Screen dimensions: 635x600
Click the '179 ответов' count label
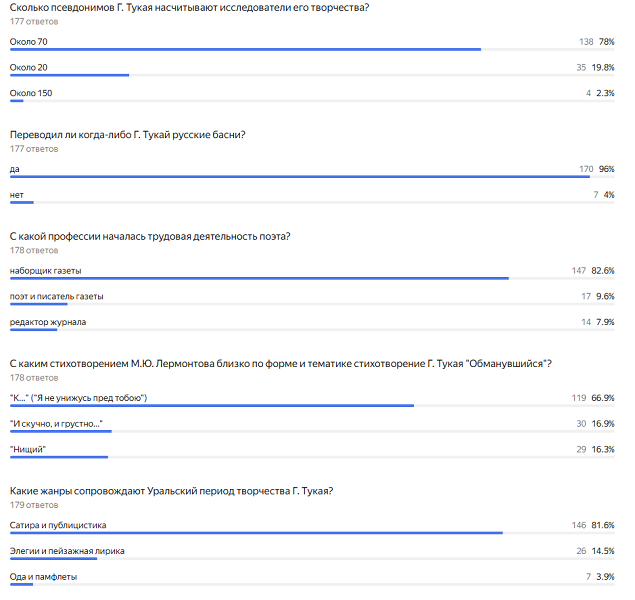[x=35, y=505]
